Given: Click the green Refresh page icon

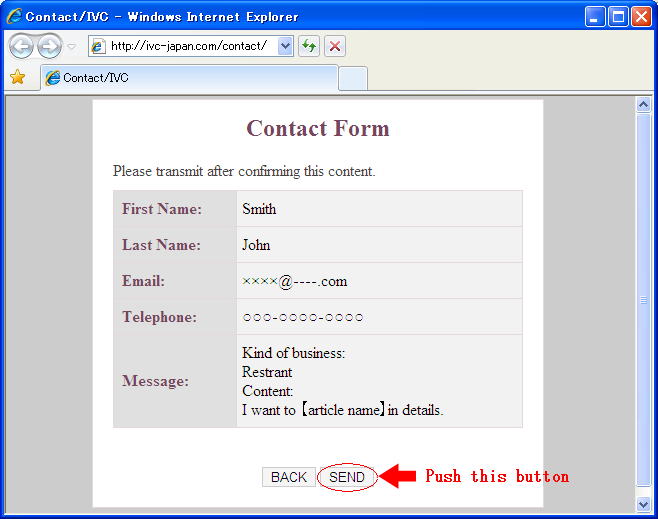Looking at the screenshot, I should (x=309, y=46).
